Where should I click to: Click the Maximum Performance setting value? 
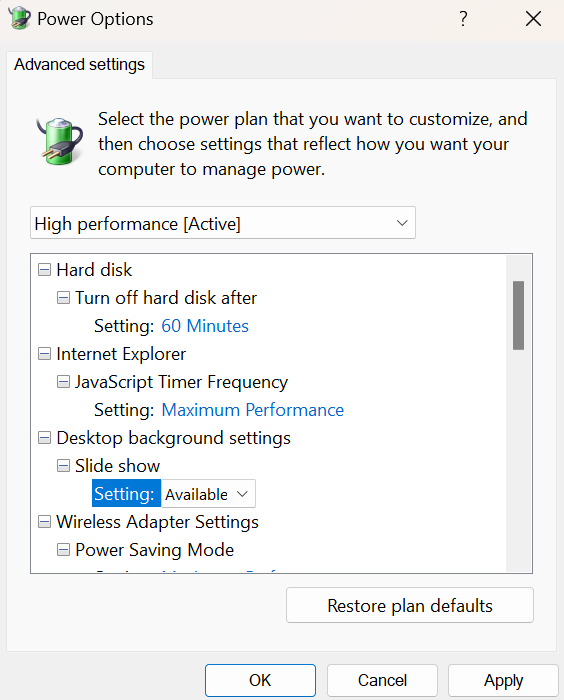[x=253, y=410]
